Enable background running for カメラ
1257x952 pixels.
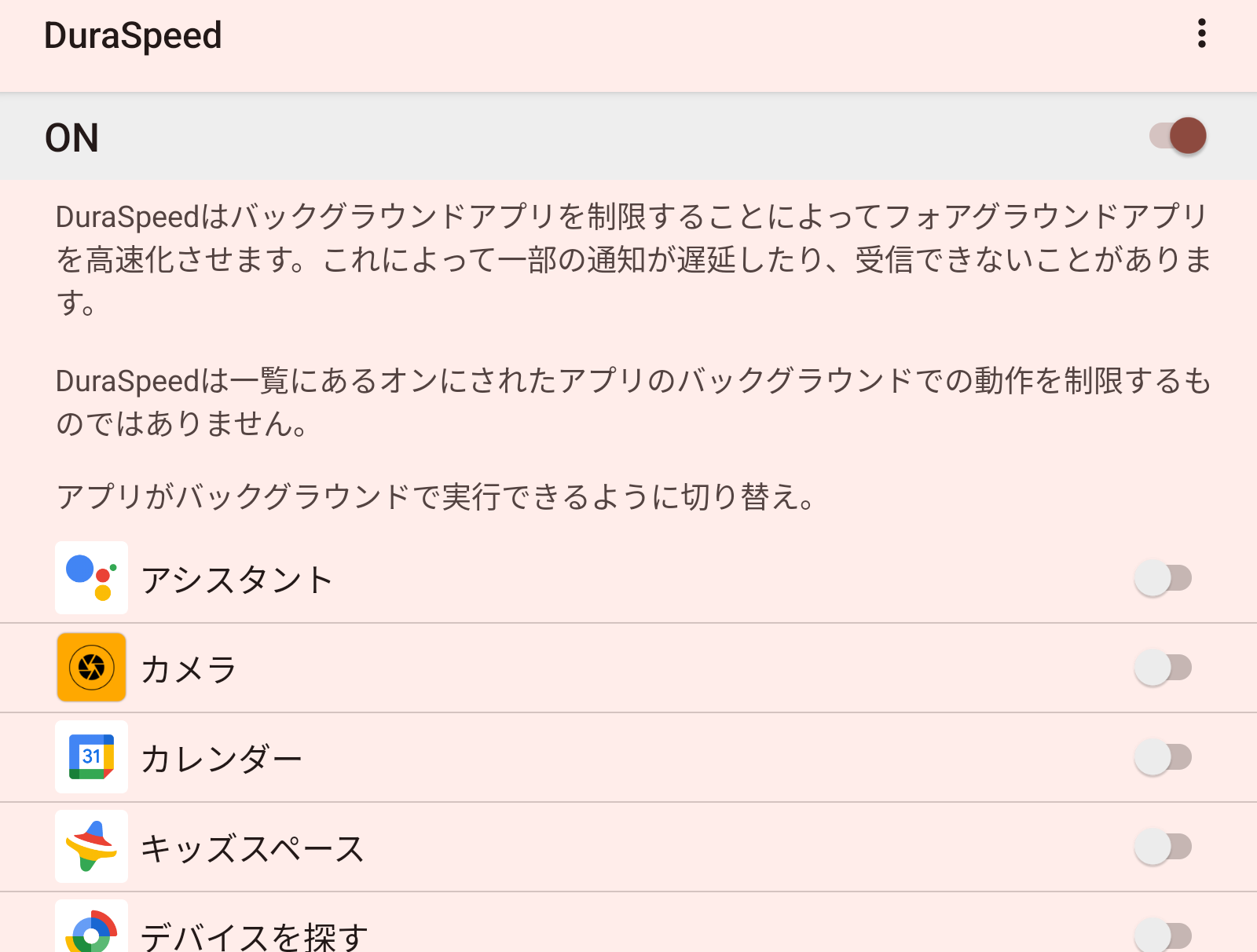coord(1164,668)
